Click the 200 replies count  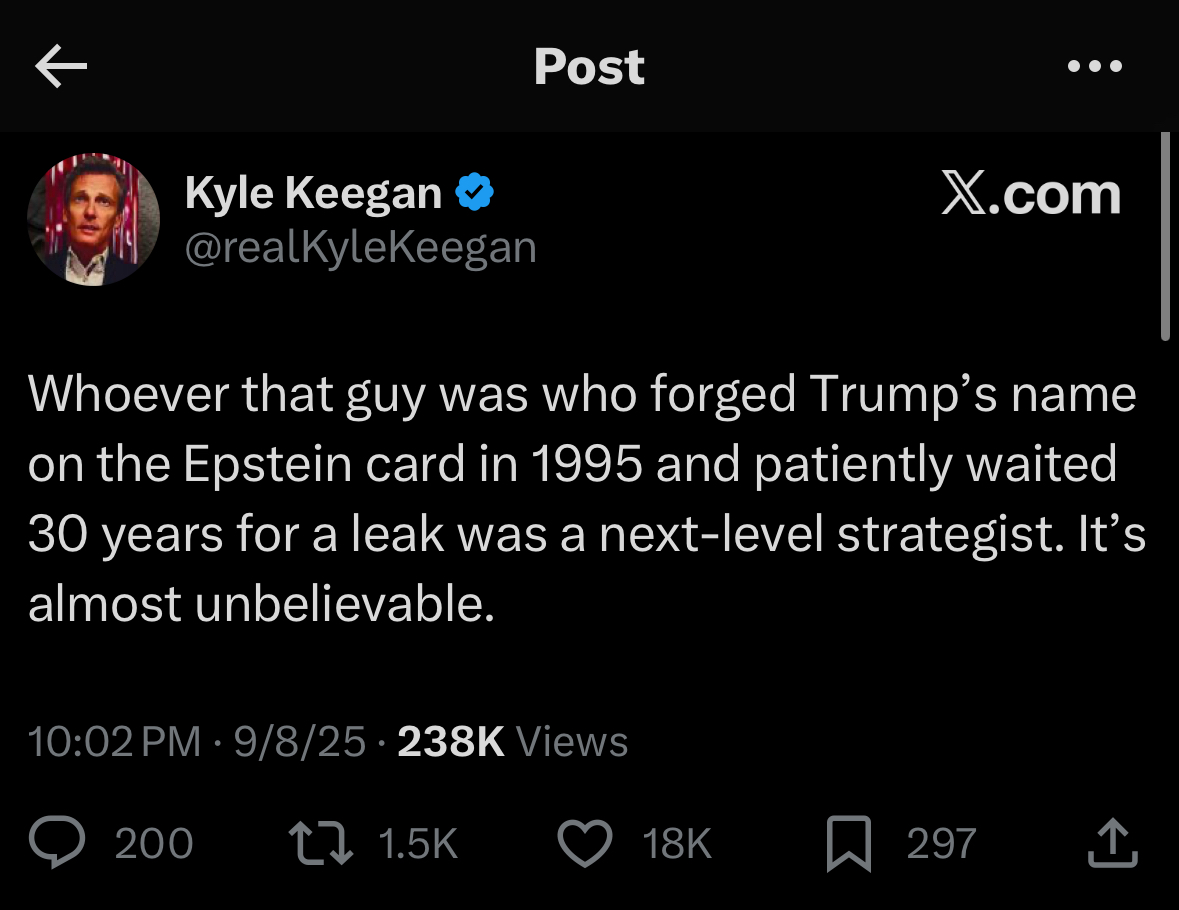tap(153, 843)
